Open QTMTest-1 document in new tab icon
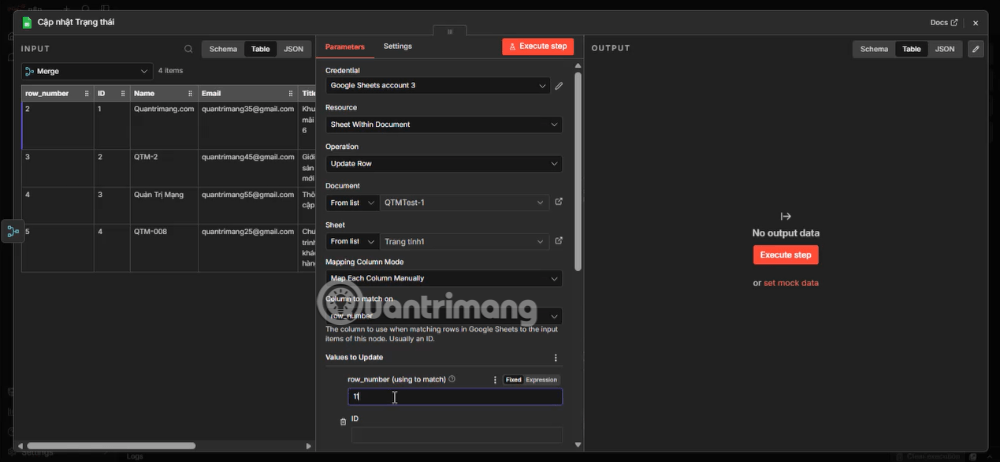The width and height of the screenshot is (1000, 462). pyautogui.click(x=559, y=202)
